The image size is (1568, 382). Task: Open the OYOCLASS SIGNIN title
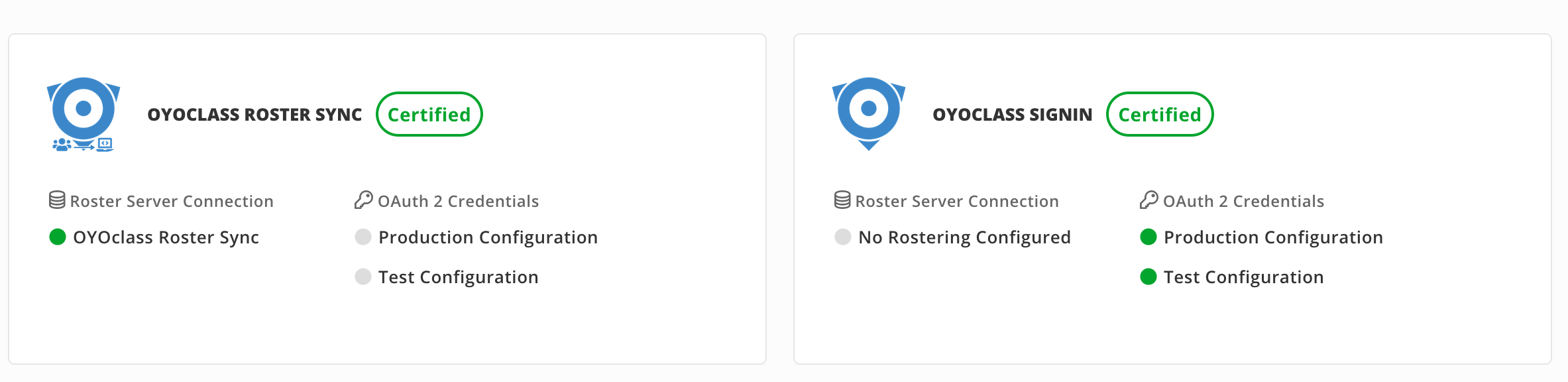point(1012,115)
